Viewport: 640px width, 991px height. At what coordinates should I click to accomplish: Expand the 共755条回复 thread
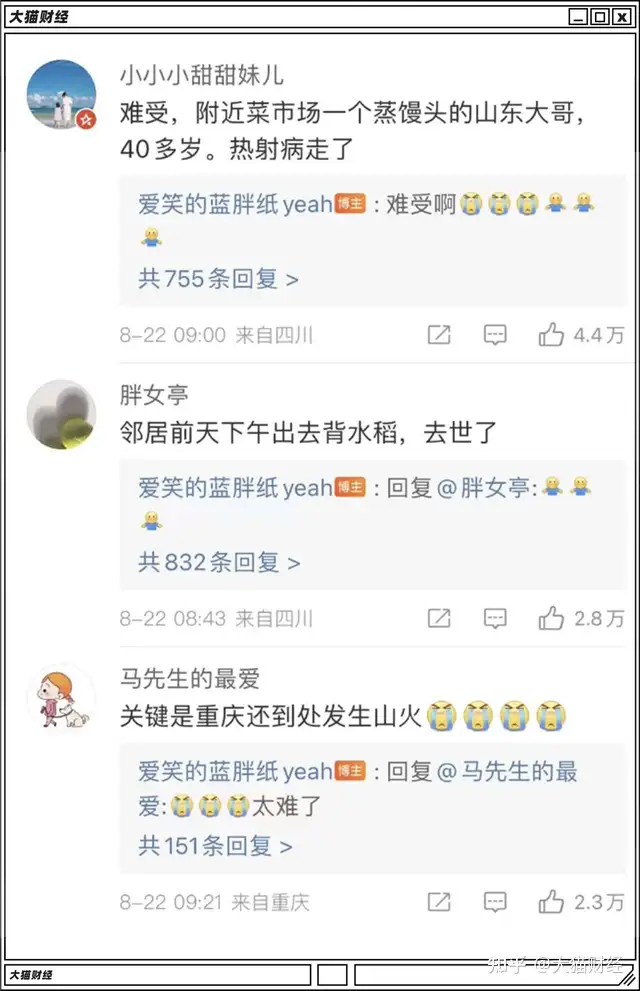click(x=218, y=279)
